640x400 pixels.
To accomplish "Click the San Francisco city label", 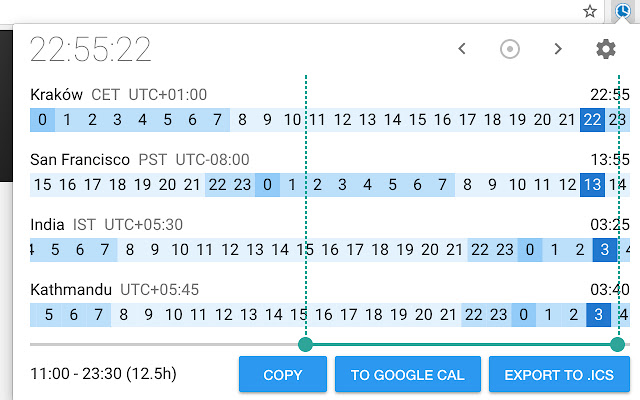I will coord(81,159).
